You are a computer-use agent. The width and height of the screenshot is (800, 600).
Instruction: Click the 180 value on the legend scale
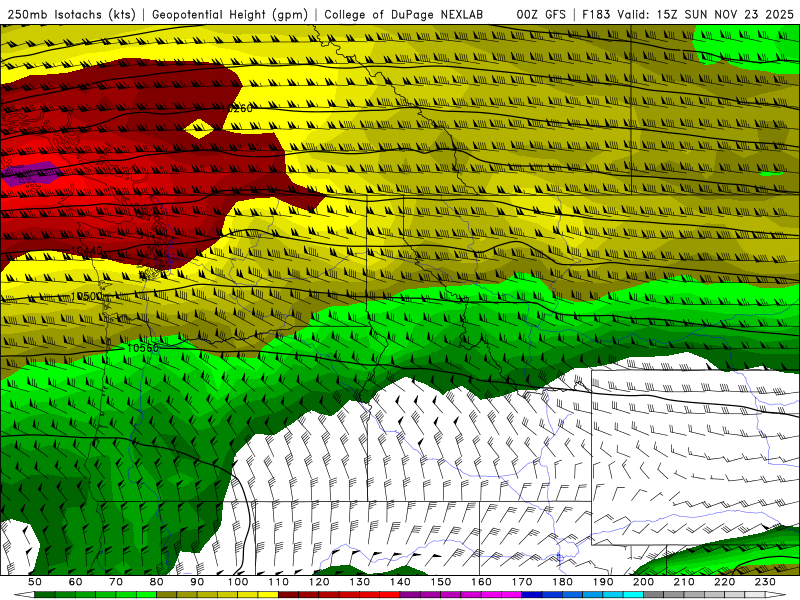562,582
